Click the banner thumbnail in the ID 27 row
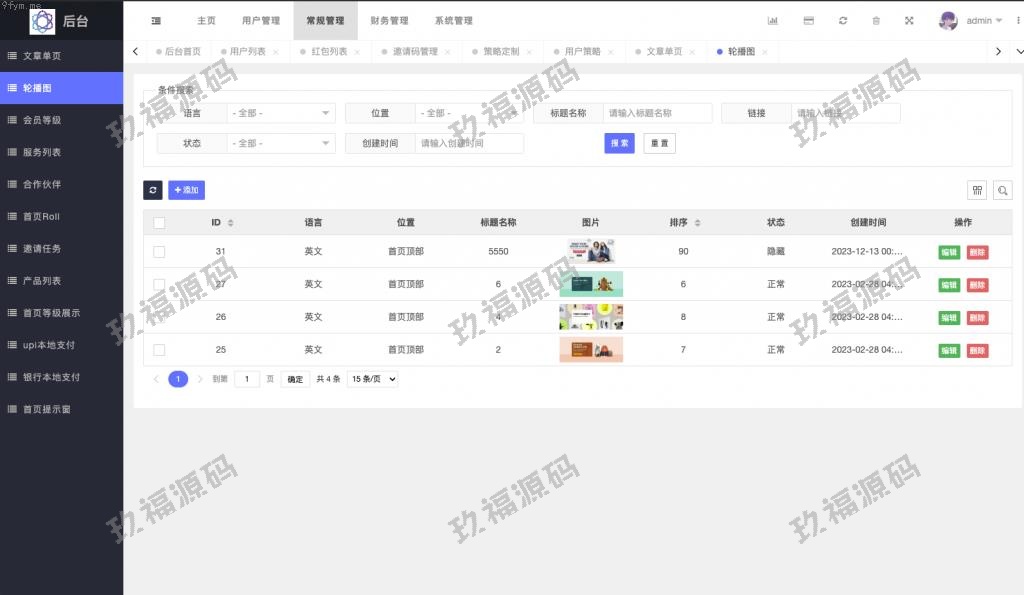 (591, 284)
